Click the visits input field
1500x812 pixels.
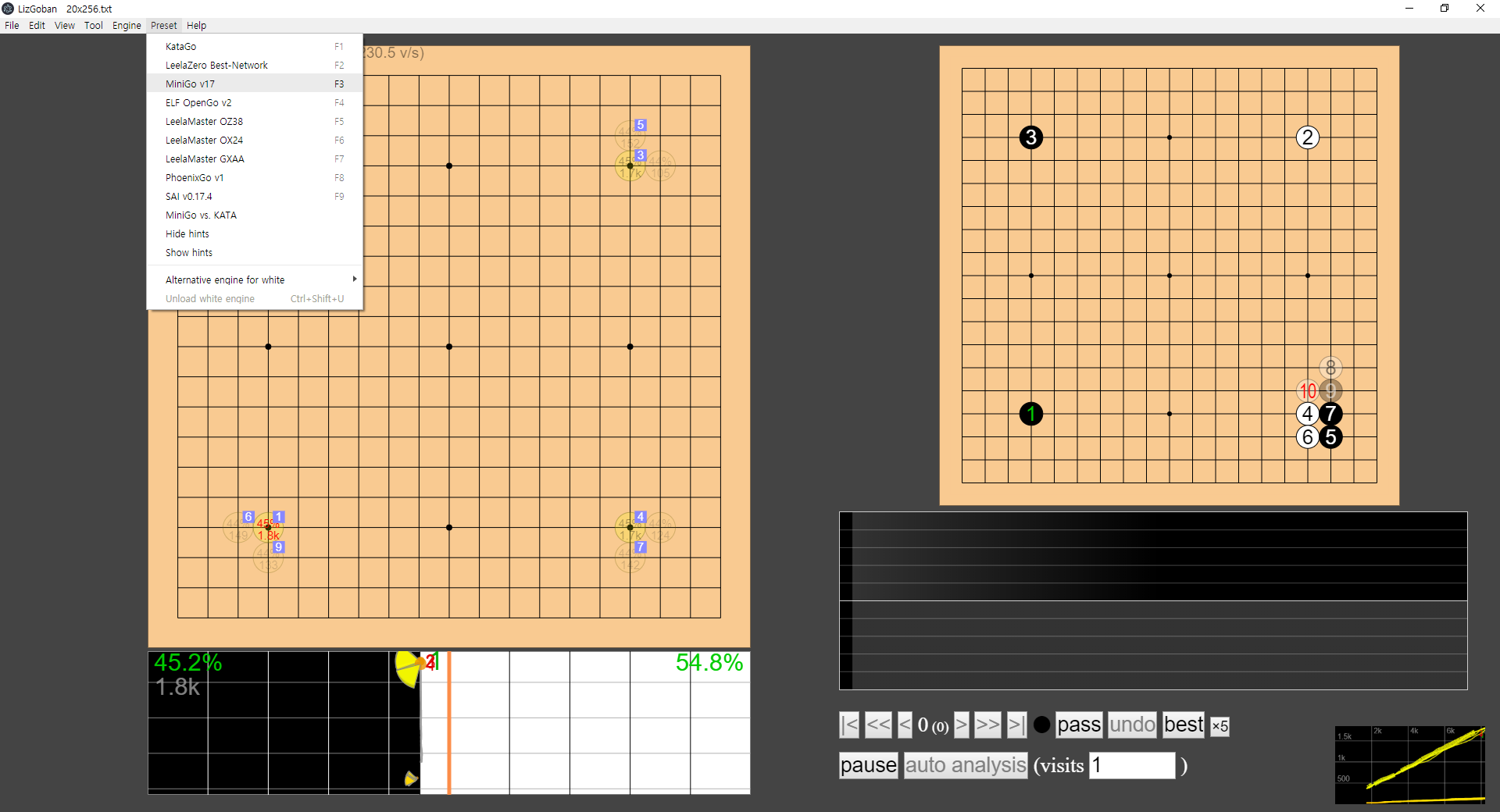point(1132,765)
